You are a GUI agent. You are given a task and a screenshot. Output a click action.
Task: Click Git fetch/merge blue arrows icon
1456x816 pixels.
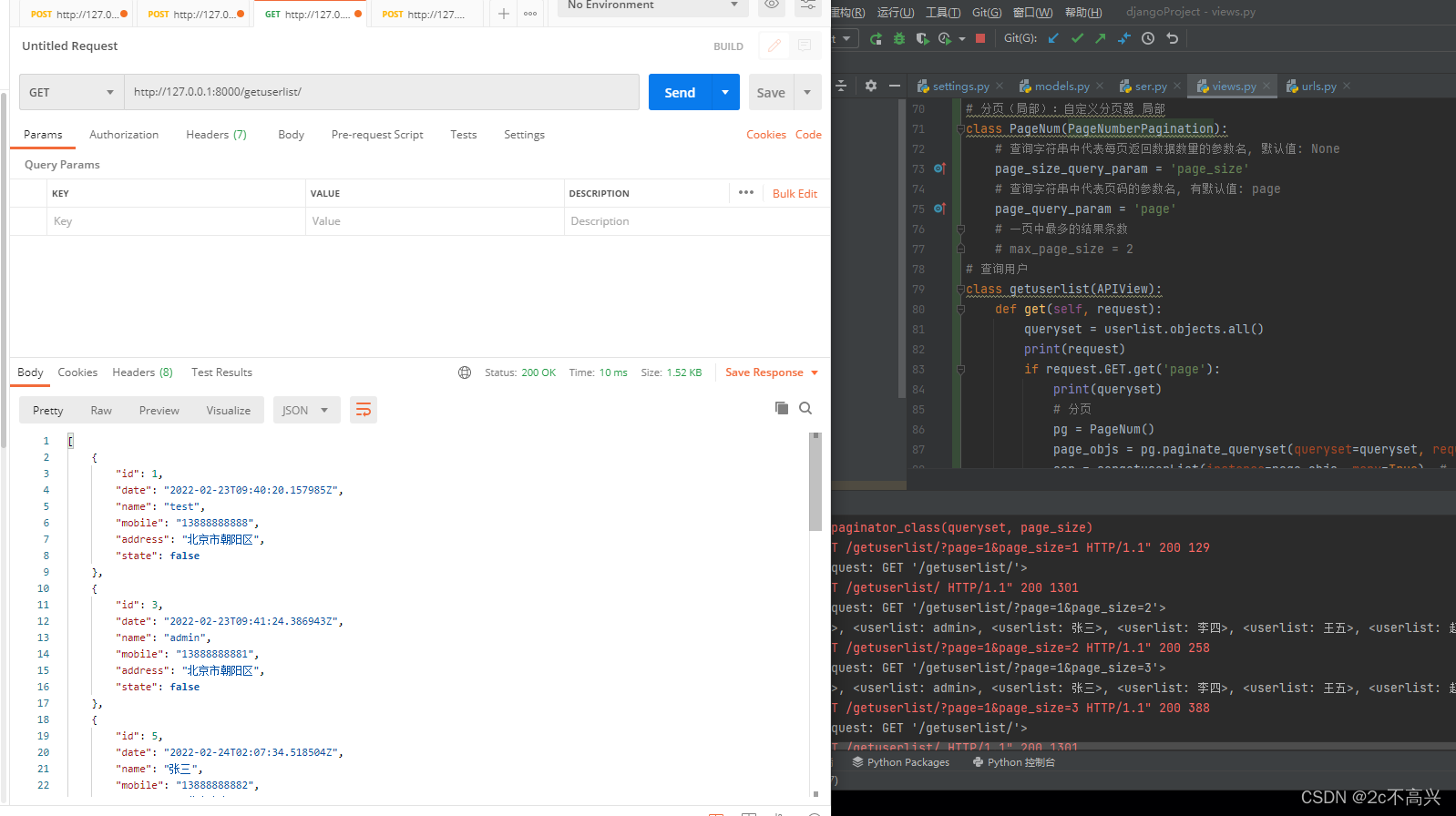click(1124, 38)
